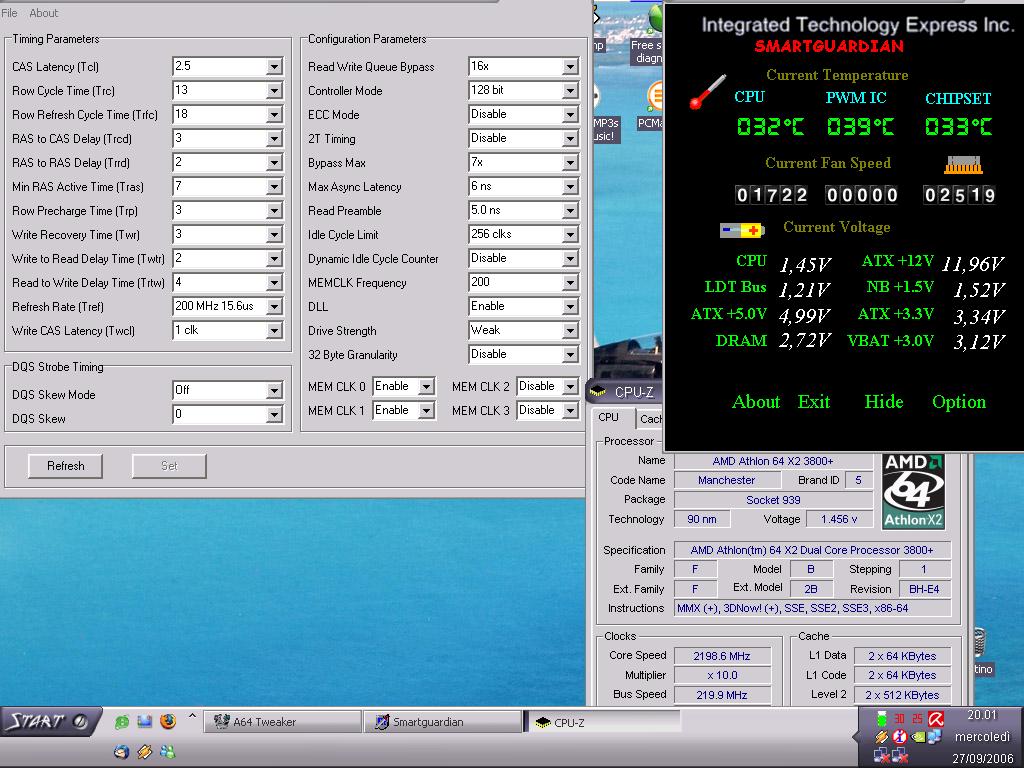Launch Firefox from the quick launch bar
Screen dimensions: 1024x768
[x=168, y=722]
